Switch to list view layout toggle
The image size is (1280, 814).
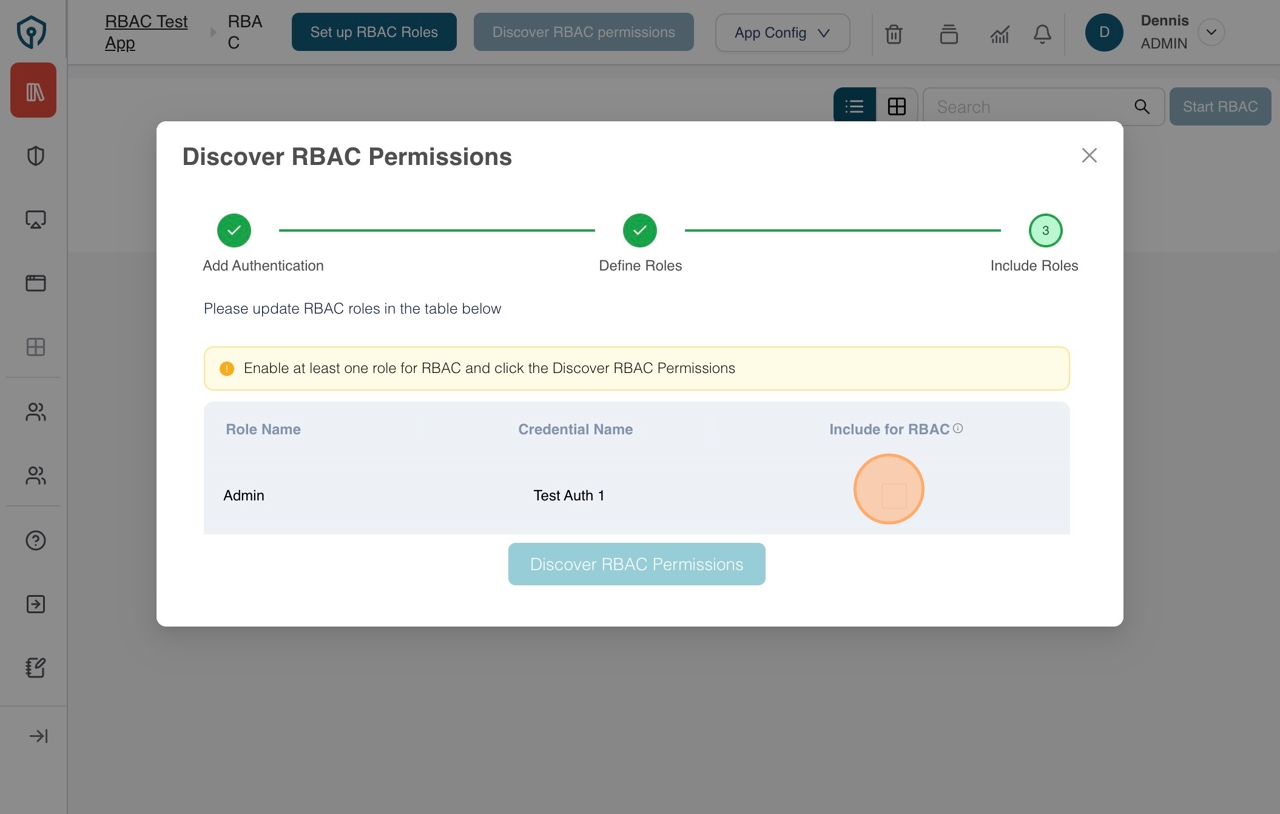pyautogui.click(x=854, y=105)
